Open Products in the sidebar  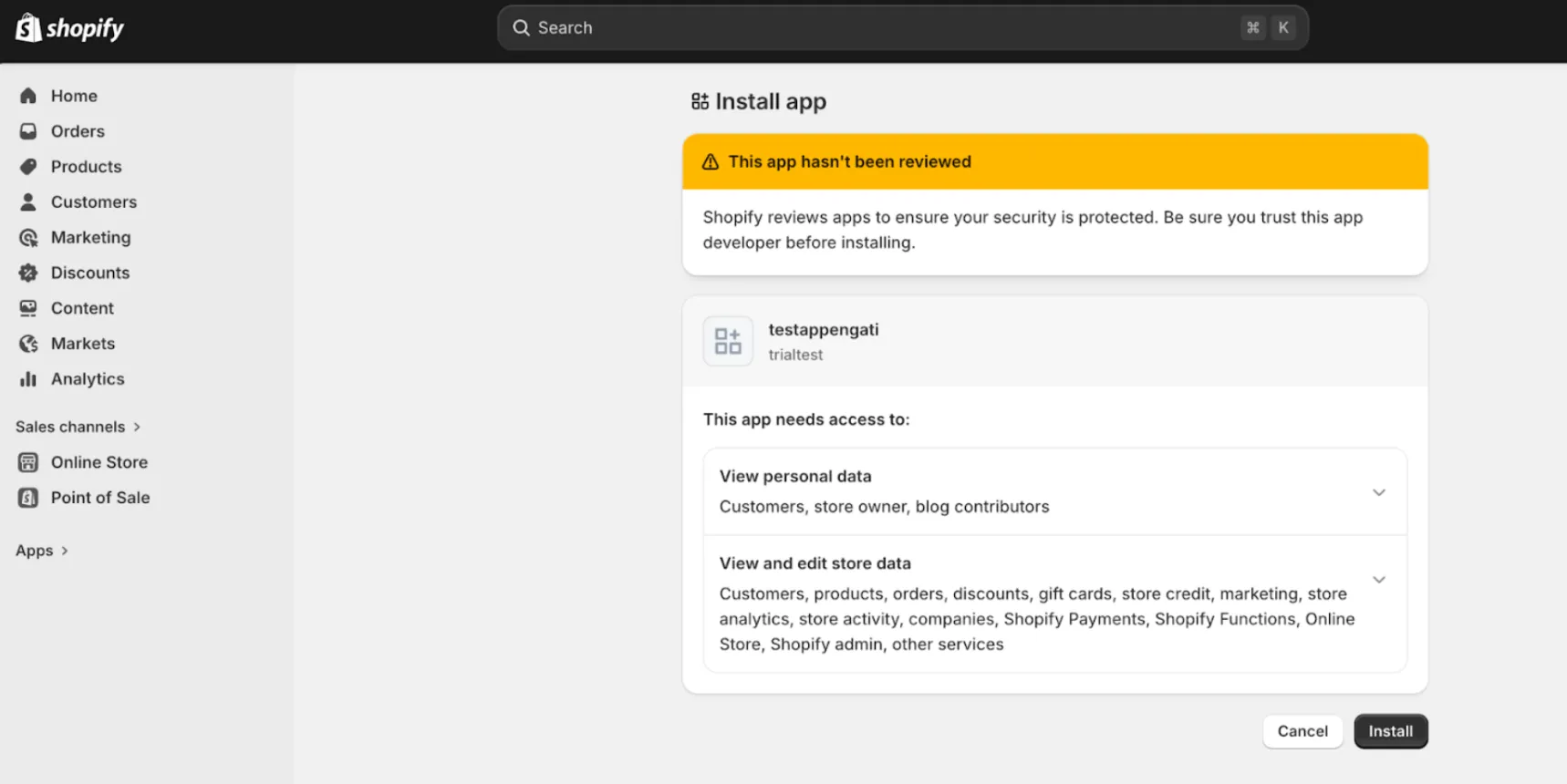86,167
